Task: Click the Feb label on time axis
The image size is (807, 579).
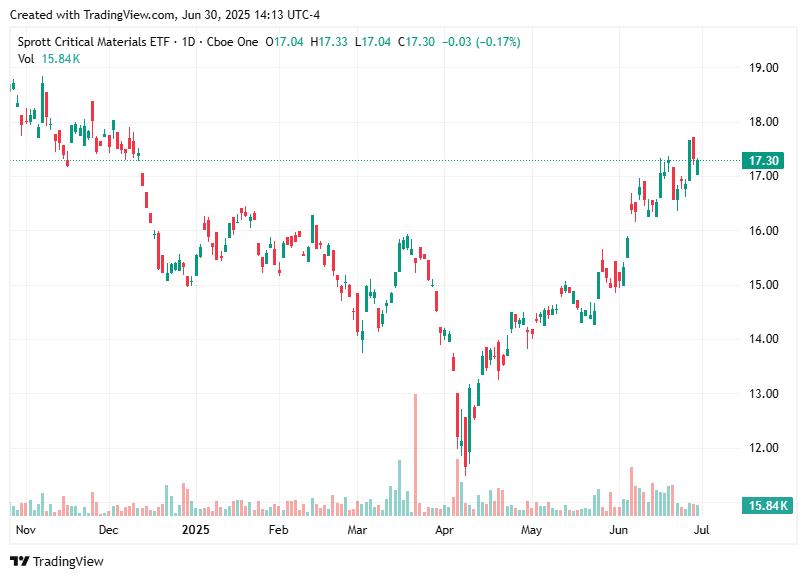Action: pos(278,530)
